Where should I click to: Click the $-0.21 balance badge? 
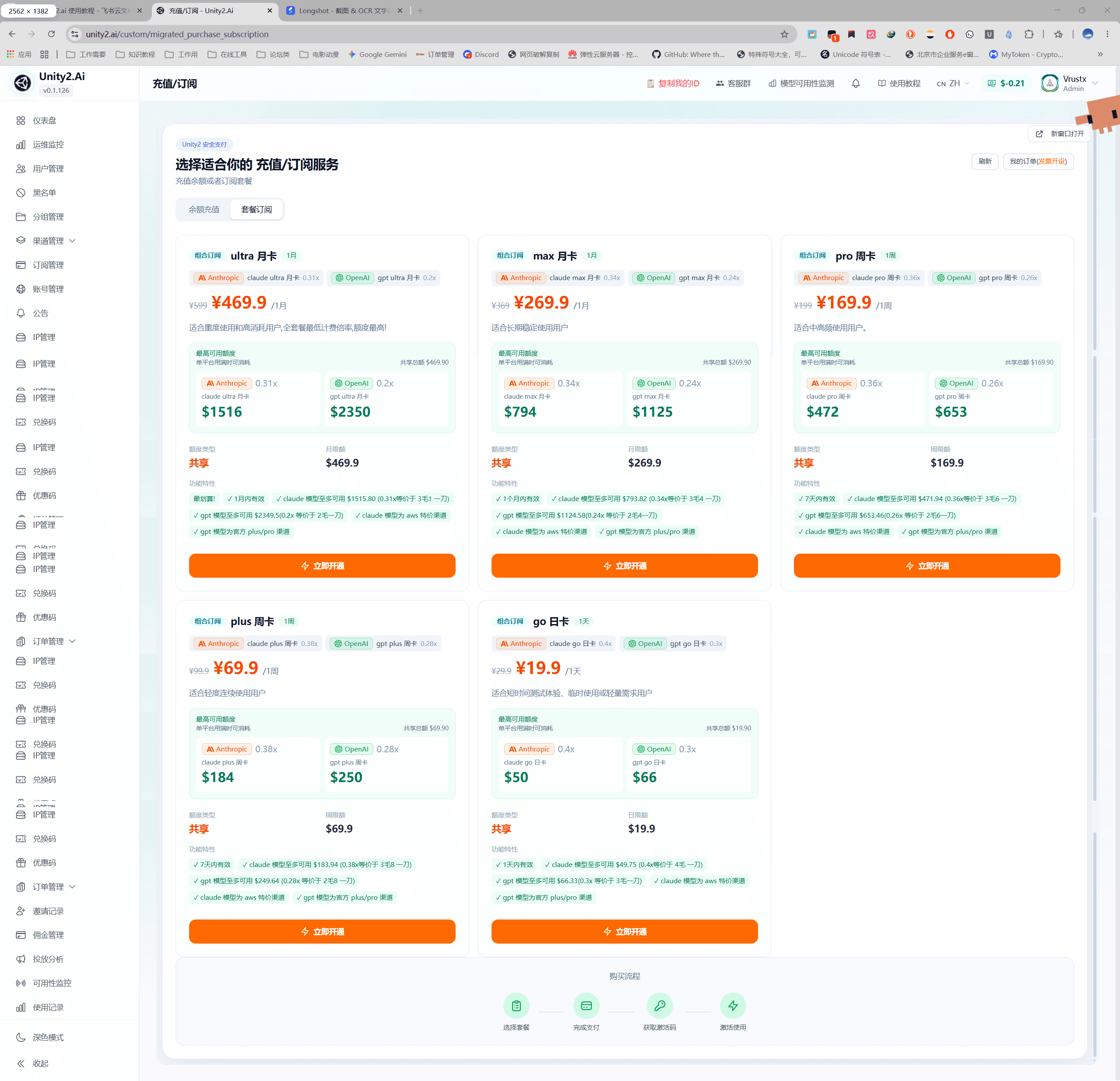point(1006,84)
